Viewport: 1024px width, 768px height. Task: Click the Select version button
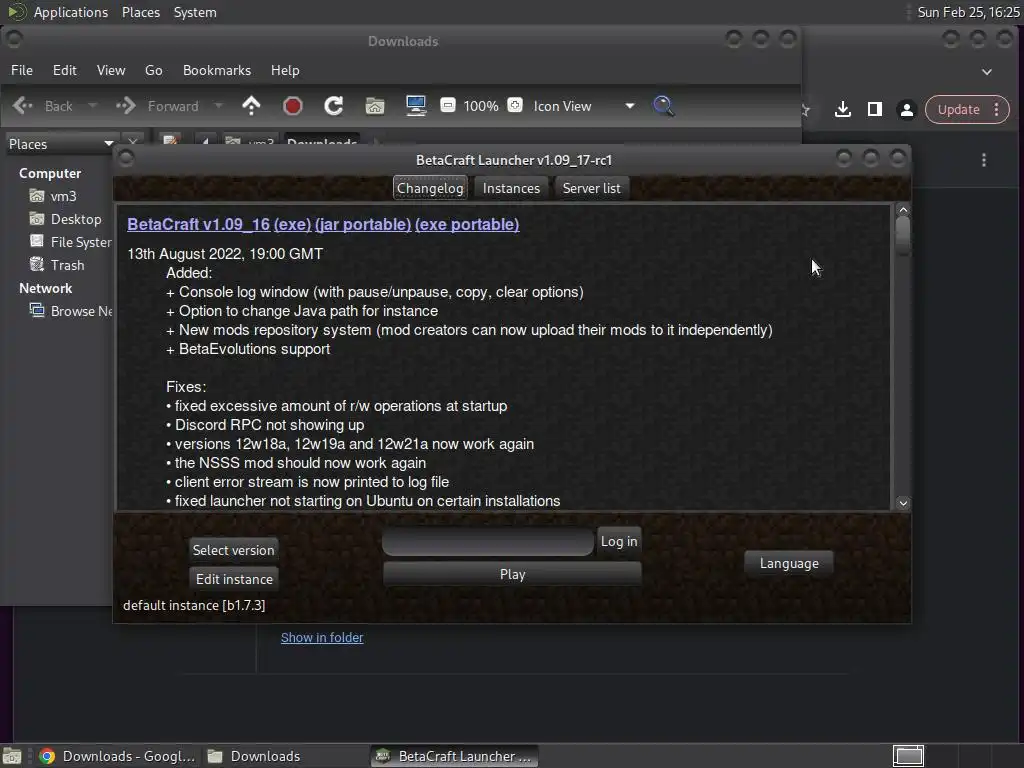pyautogui.click(x=234, y=550)
